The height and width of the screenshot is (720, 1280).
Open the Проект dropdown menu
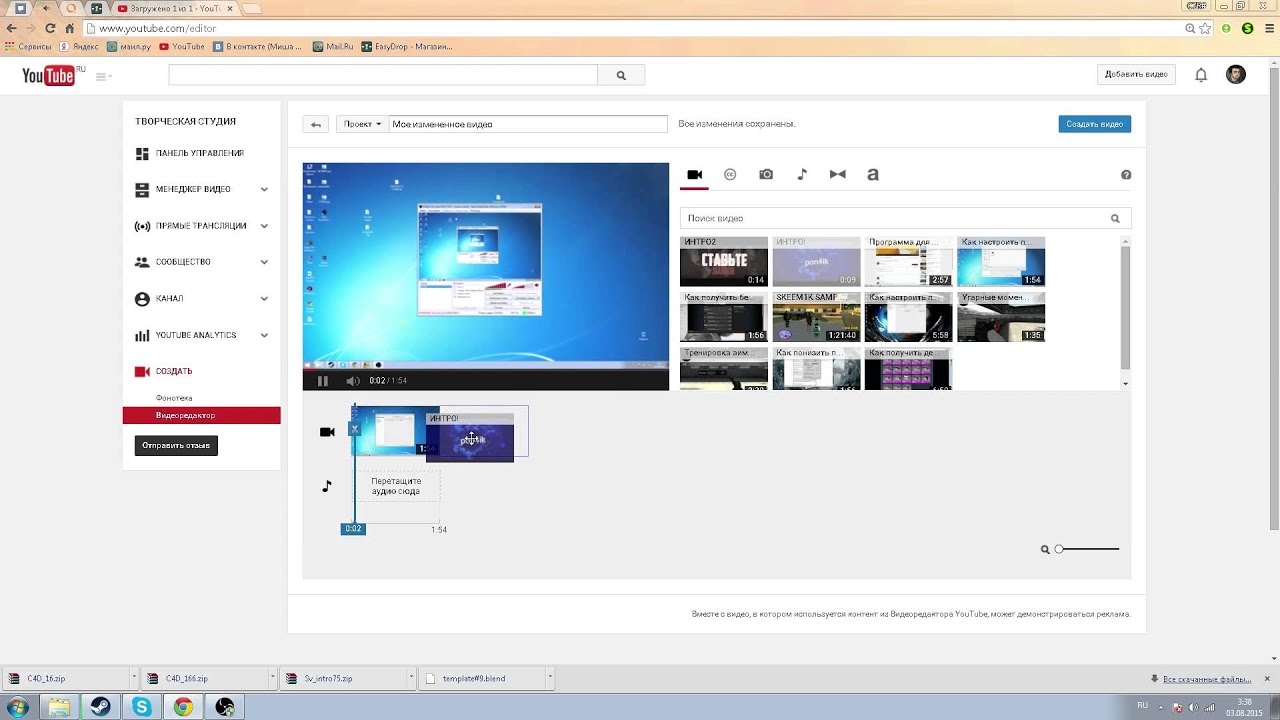point(361,123)
